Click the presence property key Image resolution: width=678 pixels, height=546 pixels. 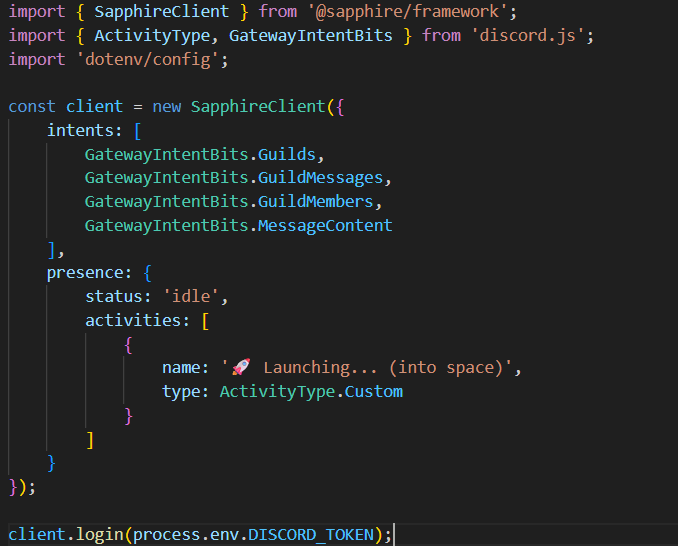pos(85,273)
